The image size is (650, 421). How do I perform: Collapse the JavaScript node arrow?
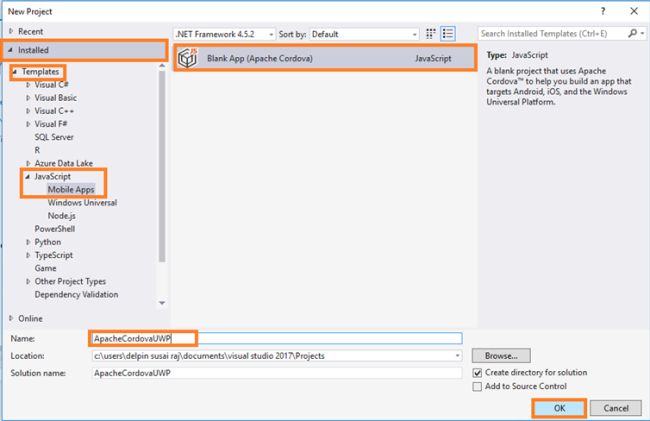(28, 177)
